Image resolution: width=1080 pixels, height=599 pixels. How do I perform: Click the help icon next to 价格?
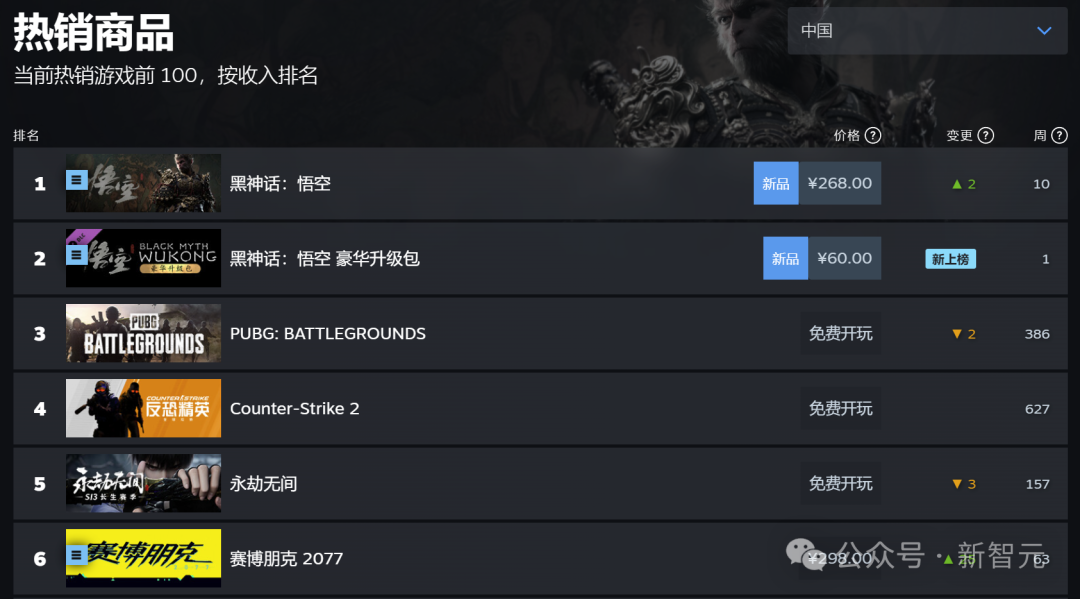(x=873, y=136)
